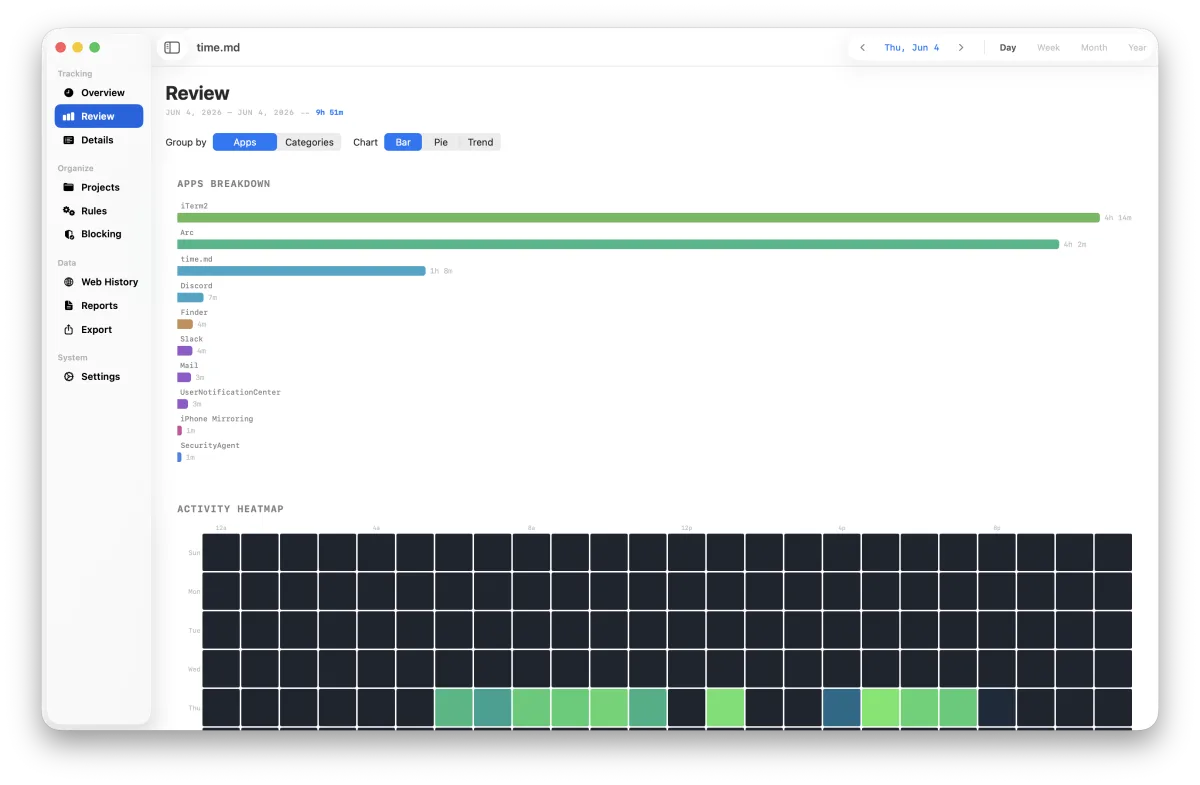The image size is (1200, 785).
Task: Click the Projects folder icon
Action: pyautogui.click(x=69, y=187)
